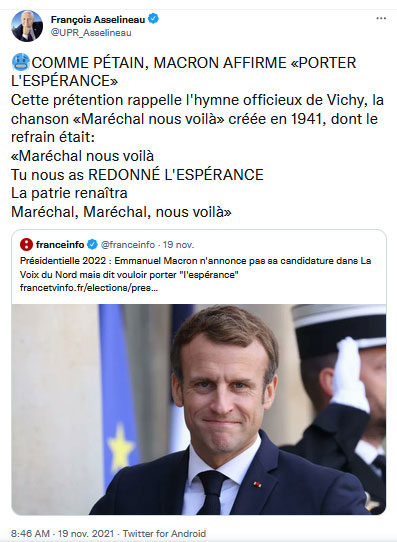Image resolution: width=397 pixels, height=542 pixels.
Task: Click the 19 nov. date of quoted tweet
Action: (x=178, y=245)
